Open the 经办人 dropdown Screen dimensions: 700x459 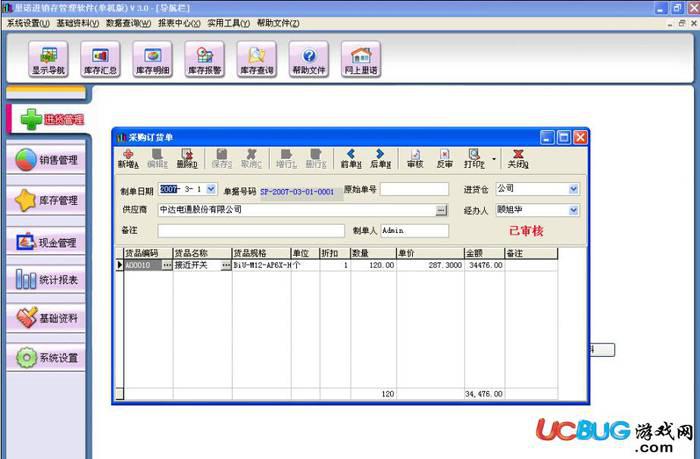[574, 210]
